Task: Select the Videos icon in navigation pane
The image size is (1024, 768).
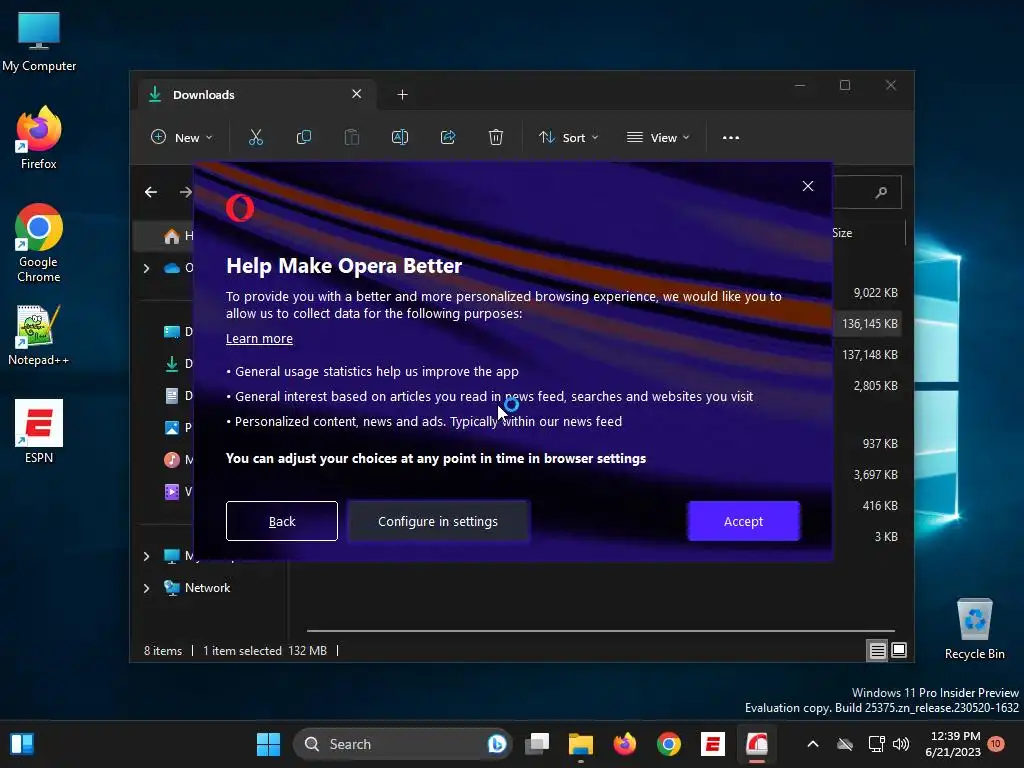Action: tap(172, 492)
